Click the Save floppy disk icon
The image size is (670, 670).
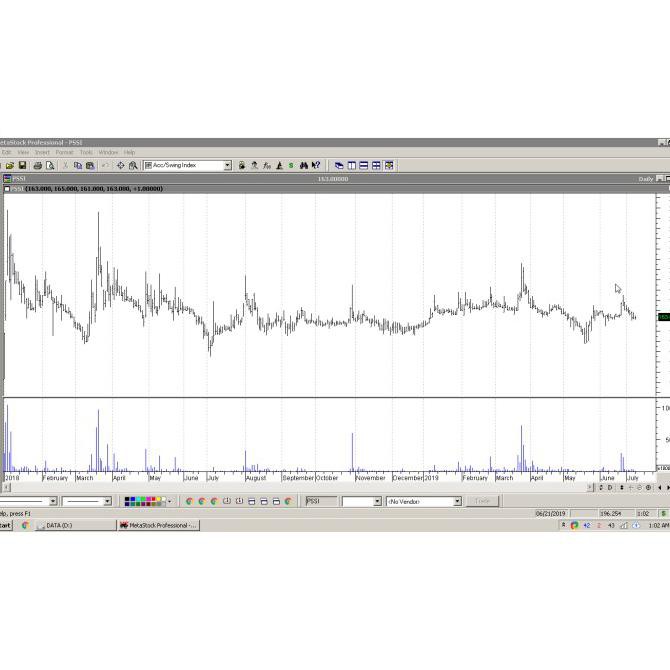[22, 165]
